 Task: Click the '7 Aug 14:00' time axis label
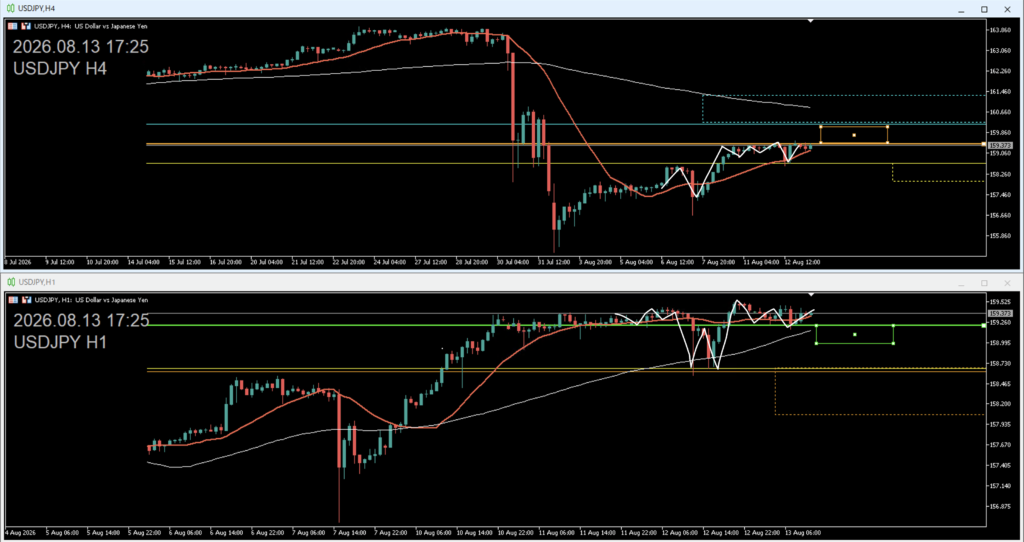click(348, 533)
